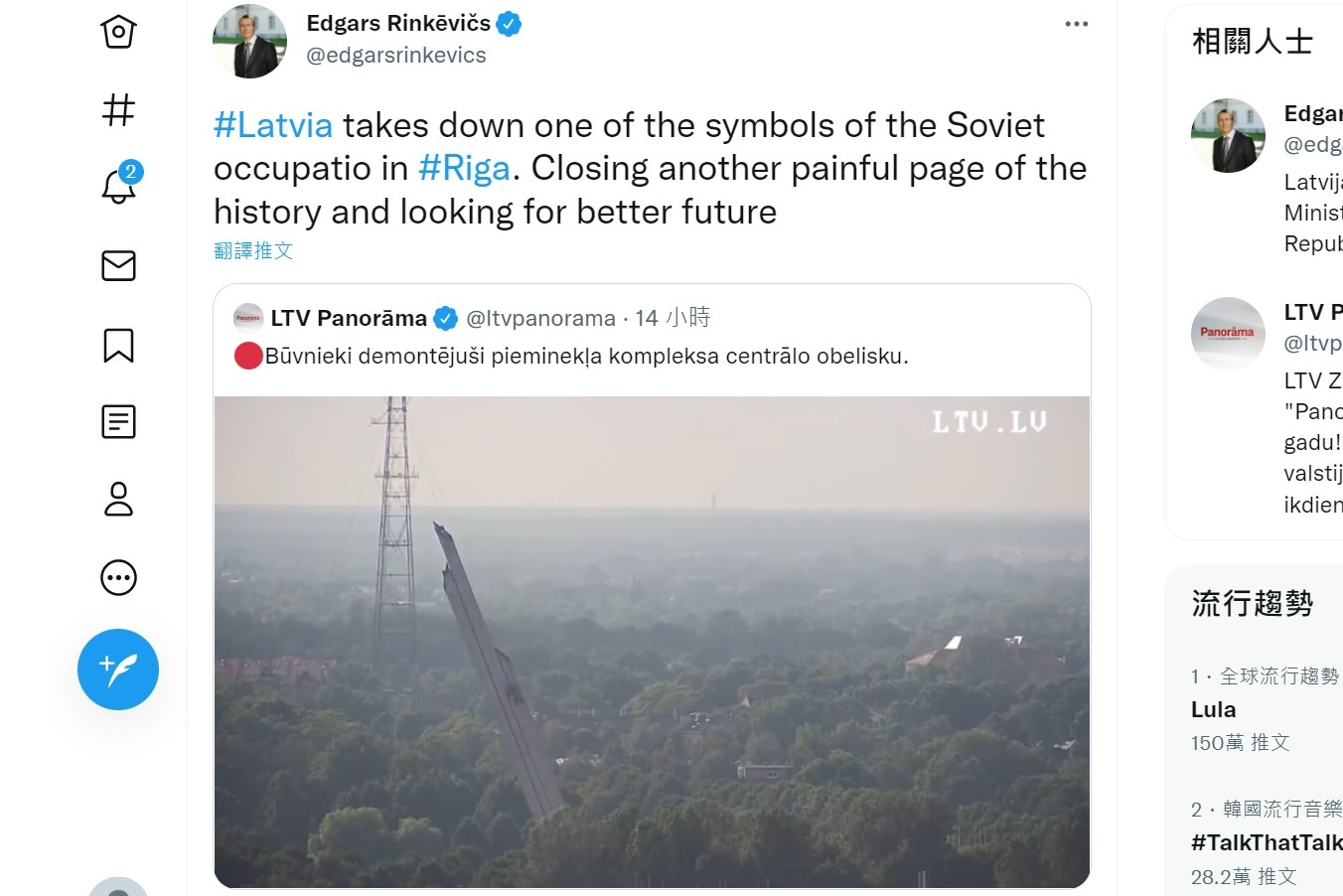Viewport: 1343px width, 896px height.
Task: Open Edgars Rinkēvičs profile name in tweet
Action: (398, 23)
